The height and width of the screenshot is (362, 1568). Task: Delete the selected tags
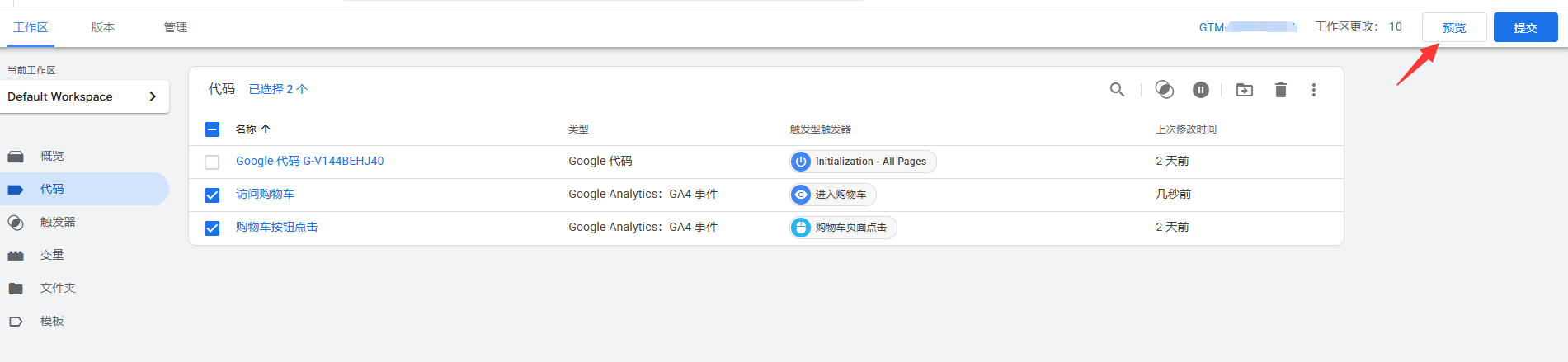coord(1281,90)
